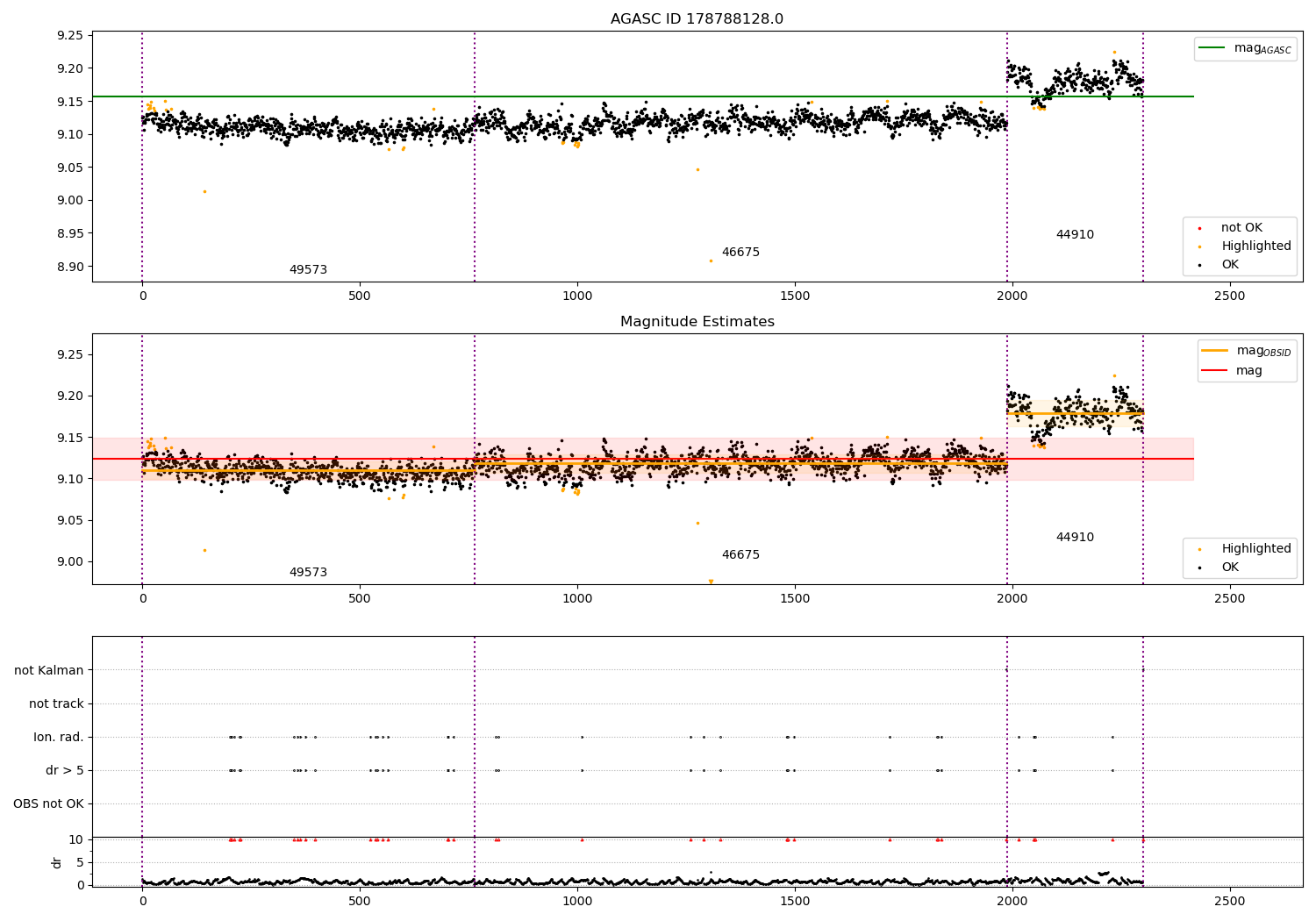Select the mag AGASC legend entry
Viewport: 1316px width, 921px height.
coord(1245,48)
